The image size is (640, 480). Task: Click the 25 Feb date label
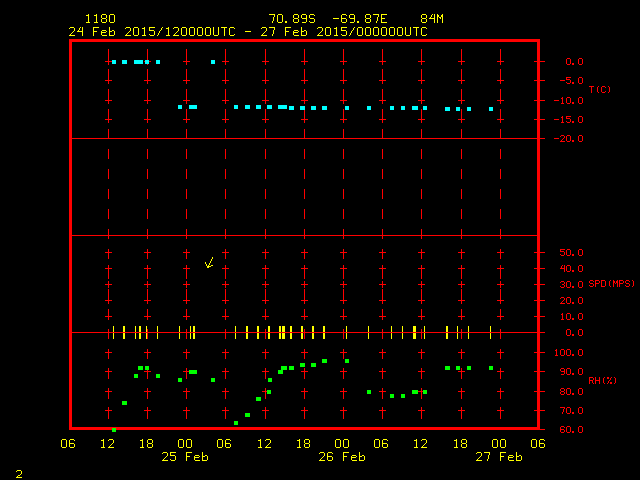pyautogui.click(x=185, y=457)
